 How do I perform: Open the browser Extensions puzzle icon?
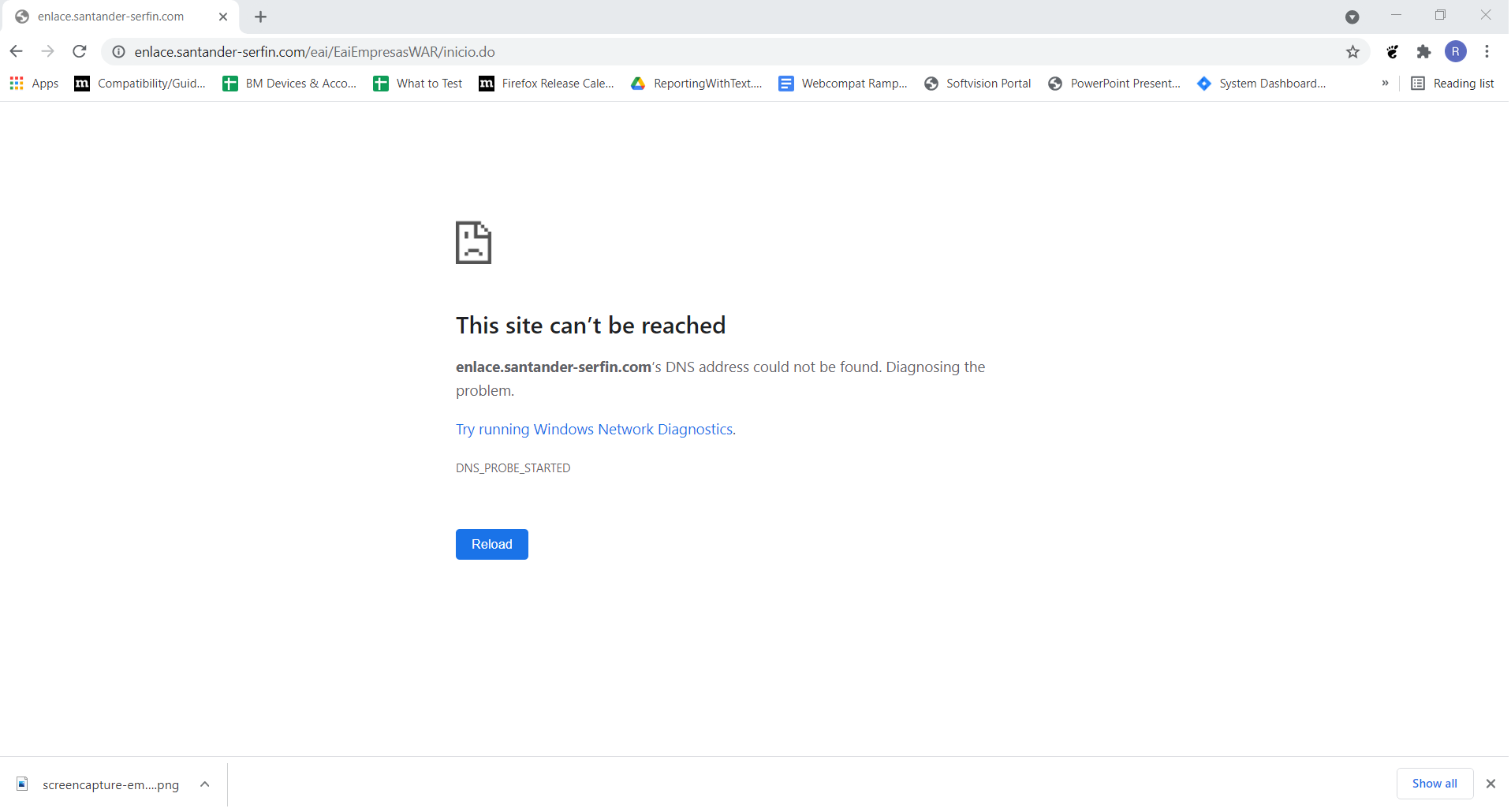pos(1423,51)
